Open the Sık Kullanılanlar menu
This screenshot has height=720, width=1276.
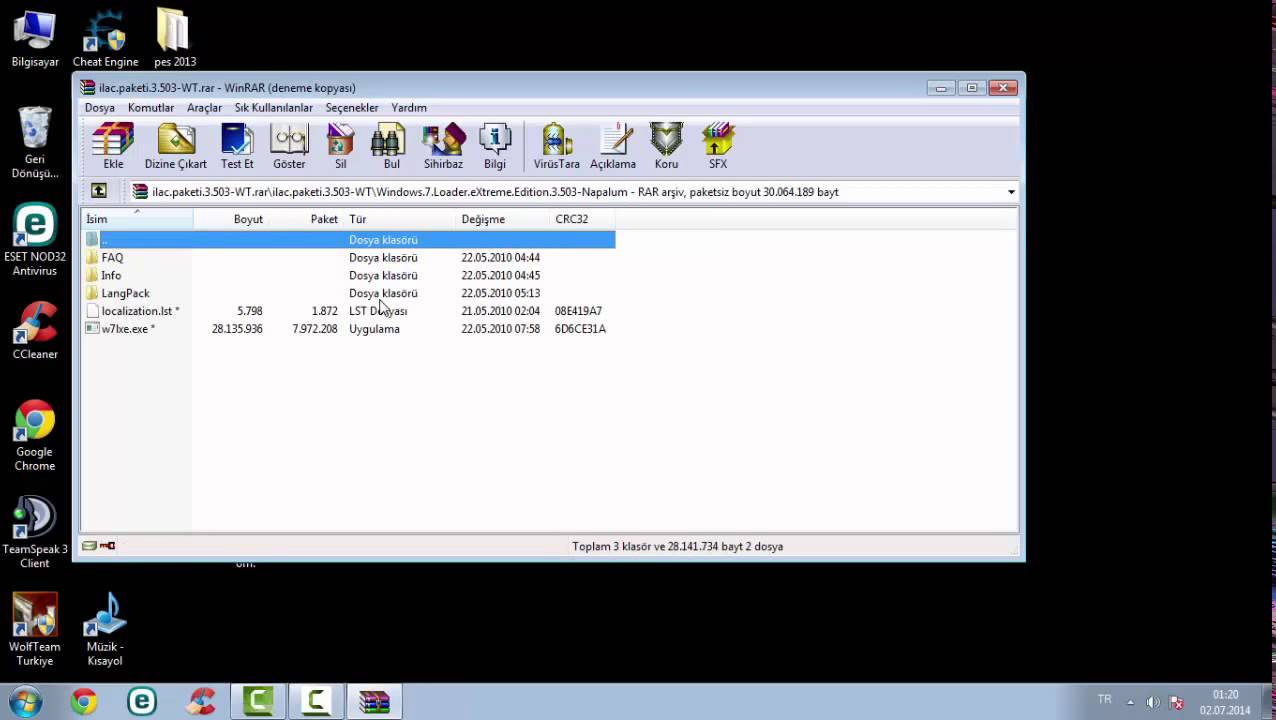pyautogui.click(x=273, y=107)
